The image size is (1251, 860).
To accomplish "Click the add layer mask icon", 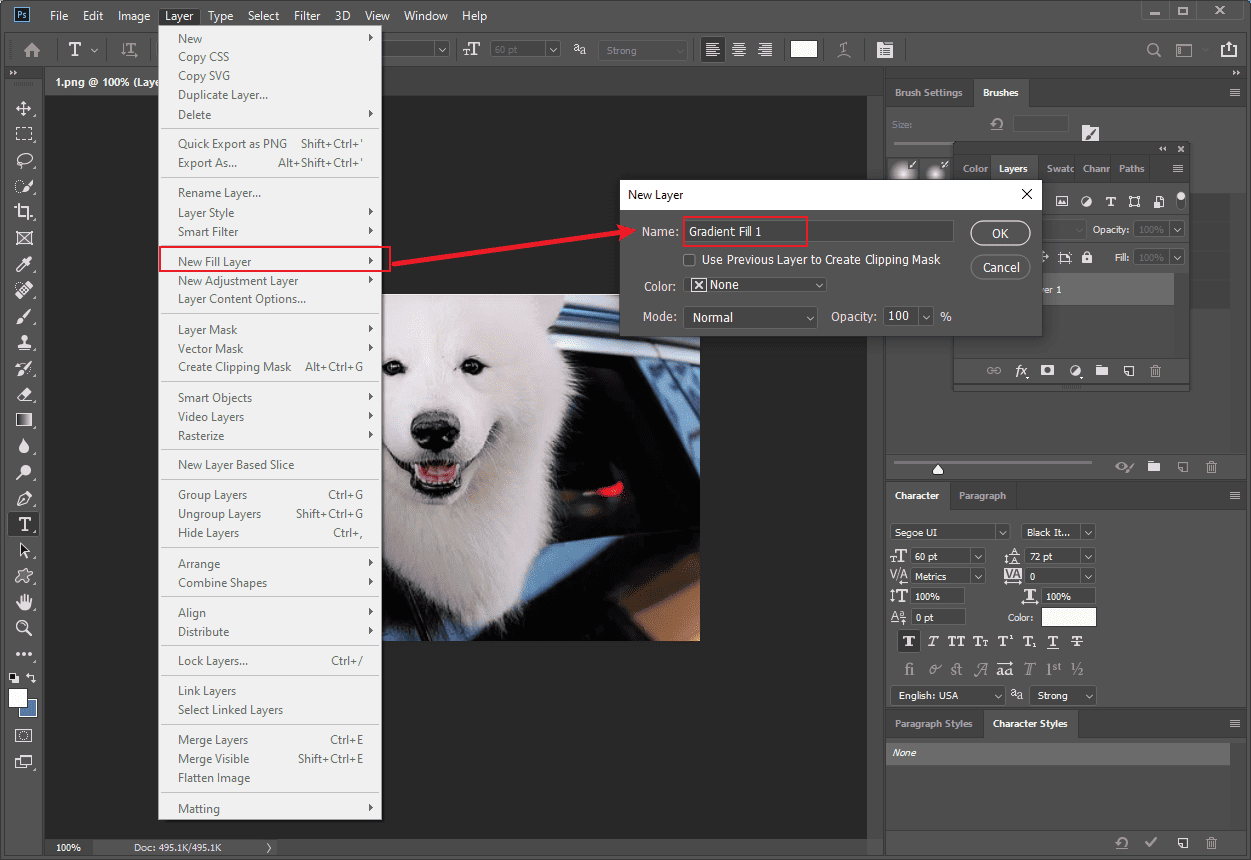I will [x=1047, y=370].
